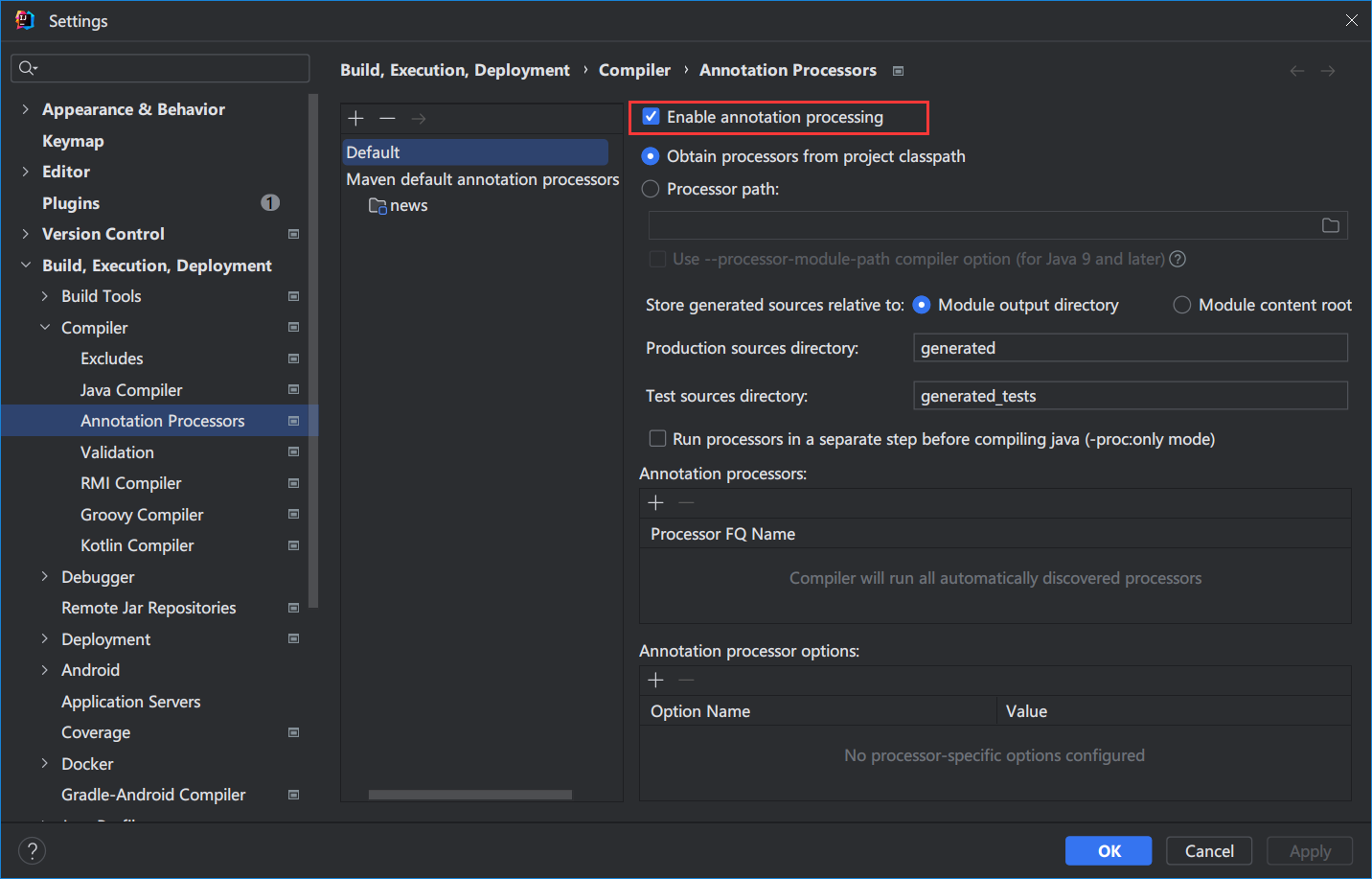
Task: Enable running processors in separate step
Action: 657,439
